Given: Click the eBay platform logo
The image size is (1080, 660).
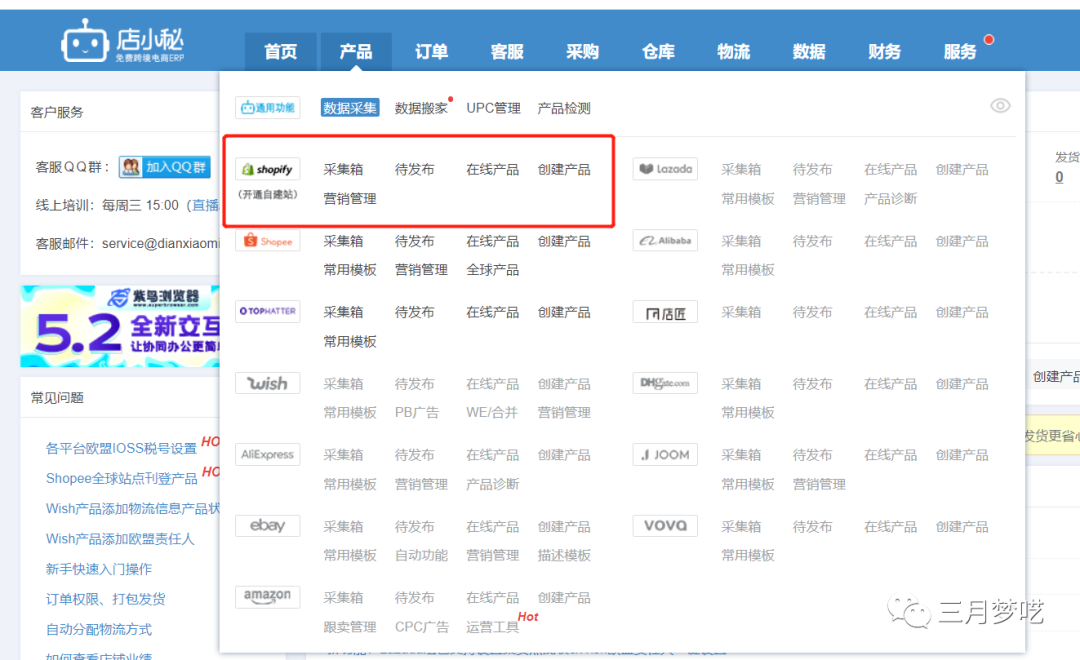Looking at the screenshot, I should pos(267,526).
